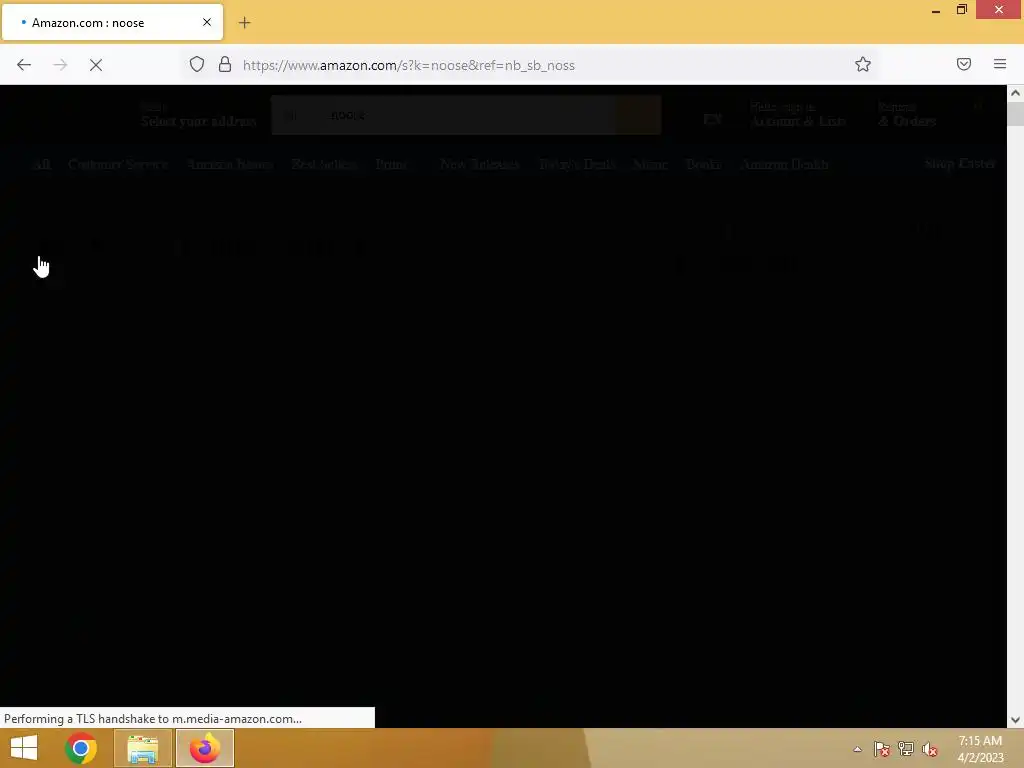Select the Amazon.com : noose tab
The image size is (1024, 768).
tap(112, 22)
